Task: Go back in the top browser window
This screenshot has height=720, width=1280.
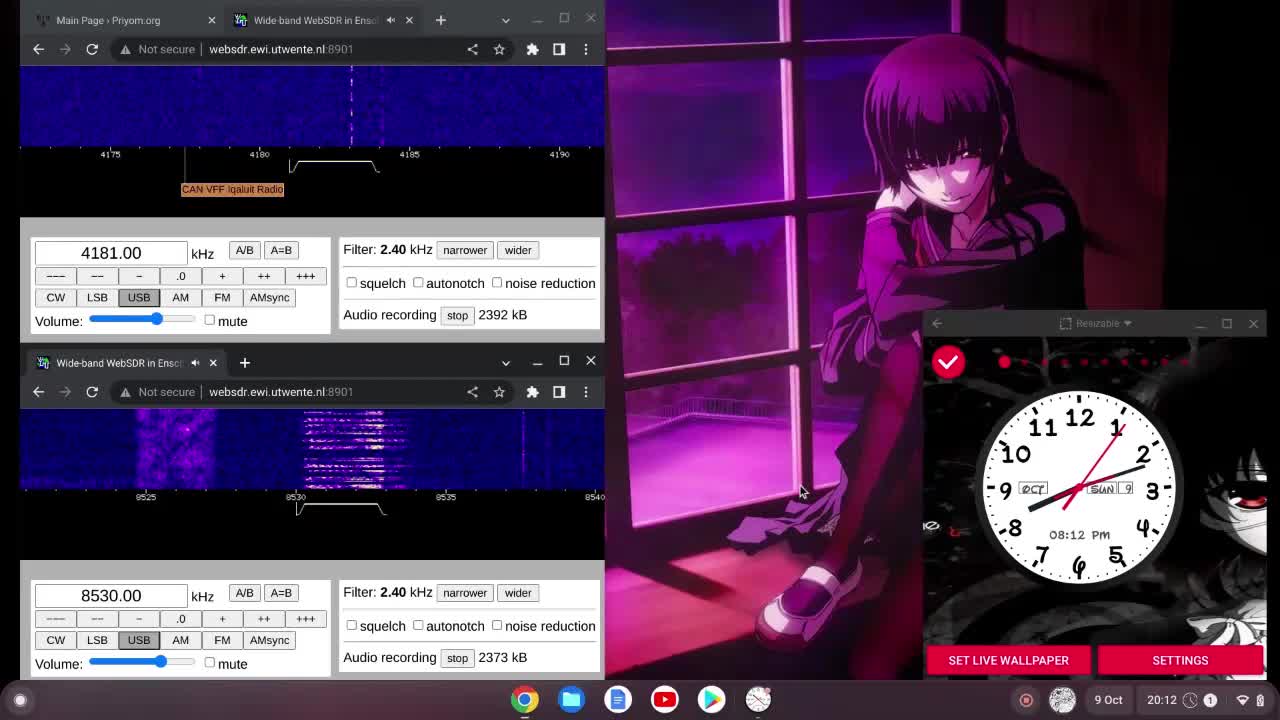Action: click(38, 49)
